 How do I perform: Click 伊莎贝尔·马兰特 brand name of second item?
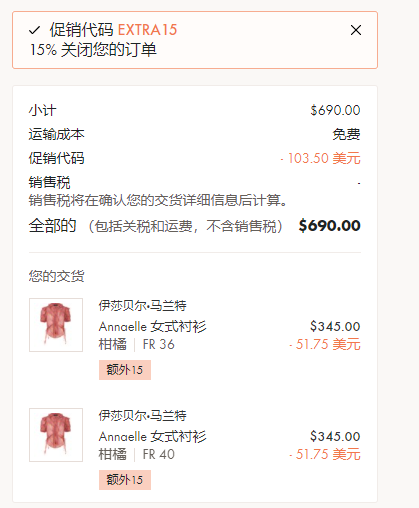coord(142,415)
